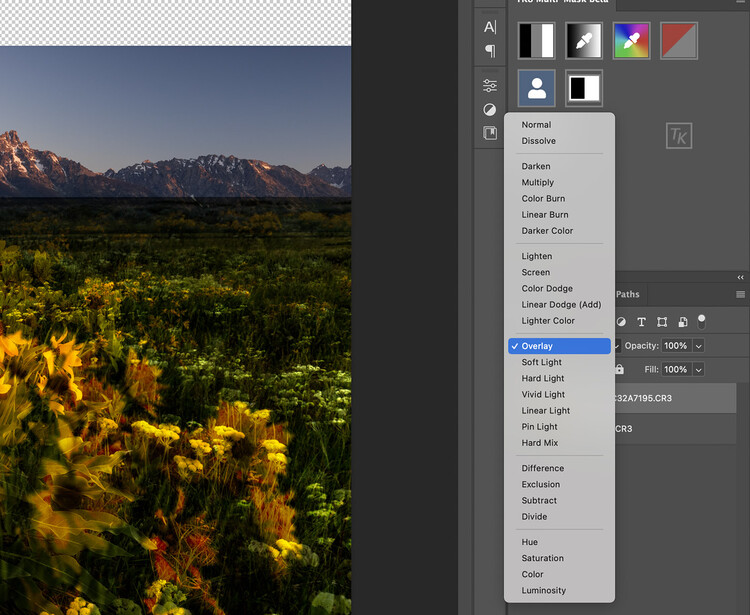Click the Fill 100% field
750x615 pixels.
tap(676, 369)
